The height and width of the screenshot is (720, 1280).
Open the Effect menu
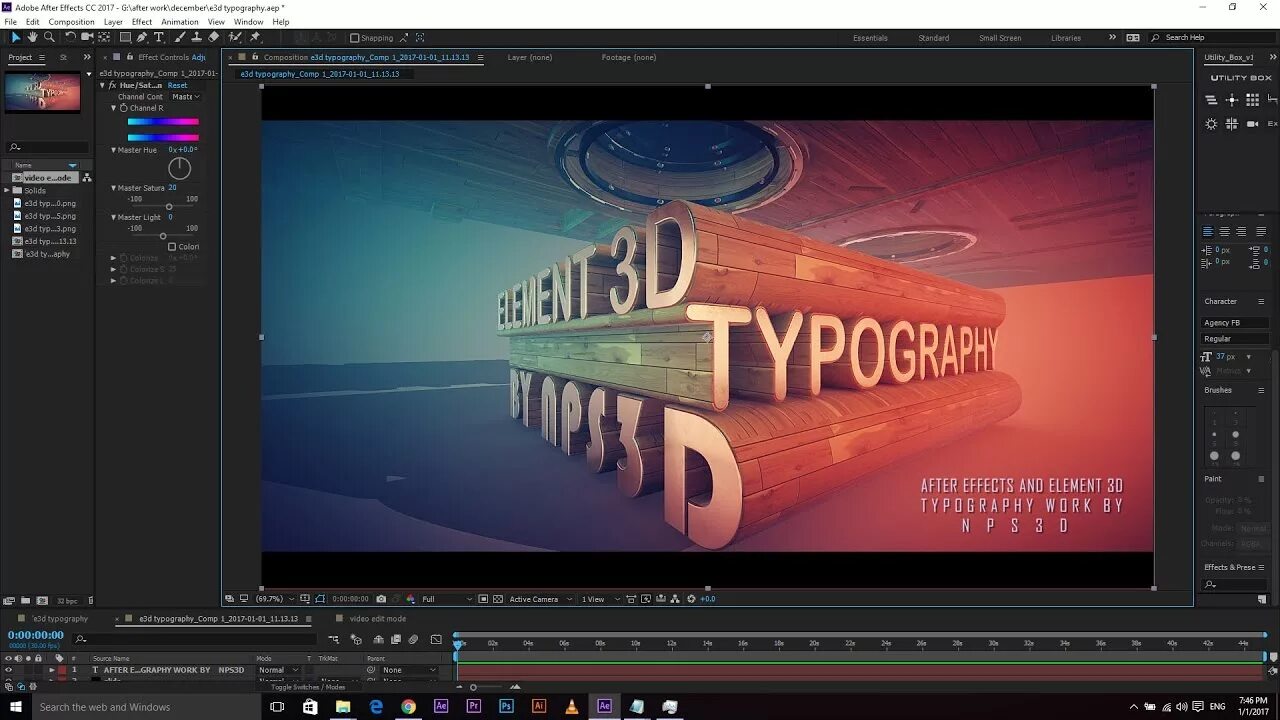click(142, 22)
